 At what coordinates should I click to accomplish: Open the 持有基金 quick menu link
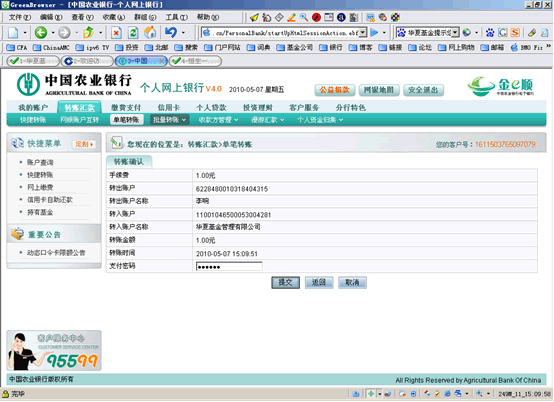(x=40, y=212)
